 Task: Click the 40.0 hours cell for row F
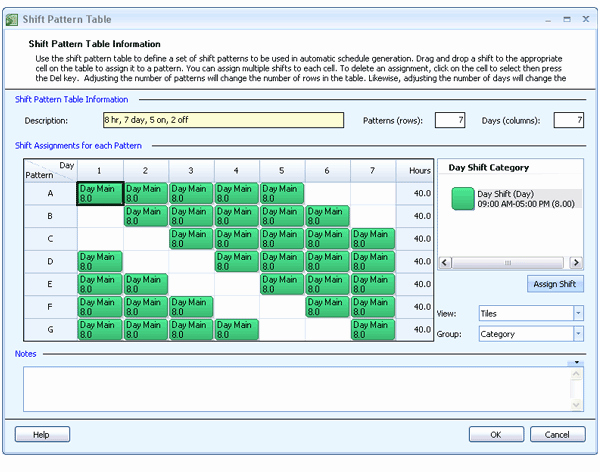(415, 307)
